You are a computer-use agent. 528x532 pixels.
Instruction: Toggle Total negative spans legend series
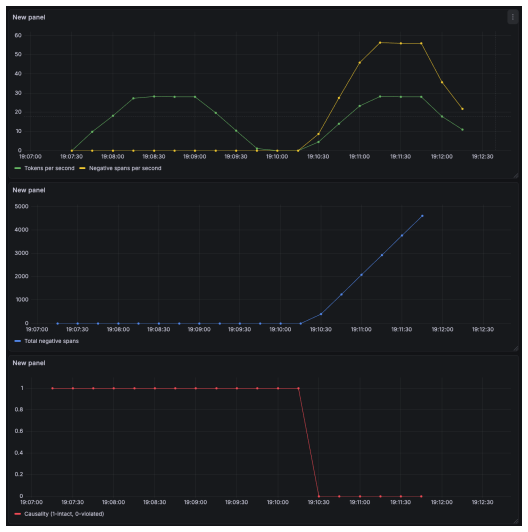click(x=52, y=341)
